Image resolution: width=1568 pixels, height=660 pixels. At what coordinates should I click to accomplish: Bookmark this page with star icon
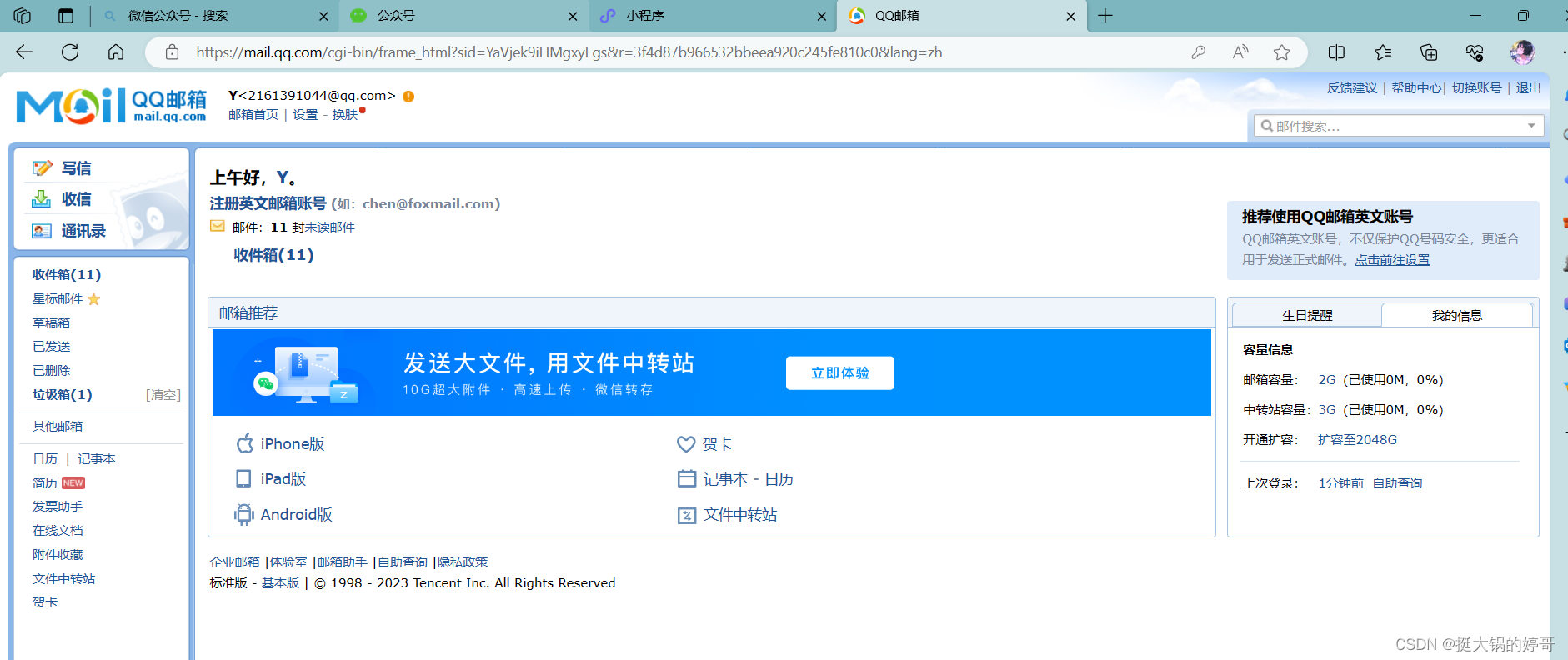point(1282,52)
